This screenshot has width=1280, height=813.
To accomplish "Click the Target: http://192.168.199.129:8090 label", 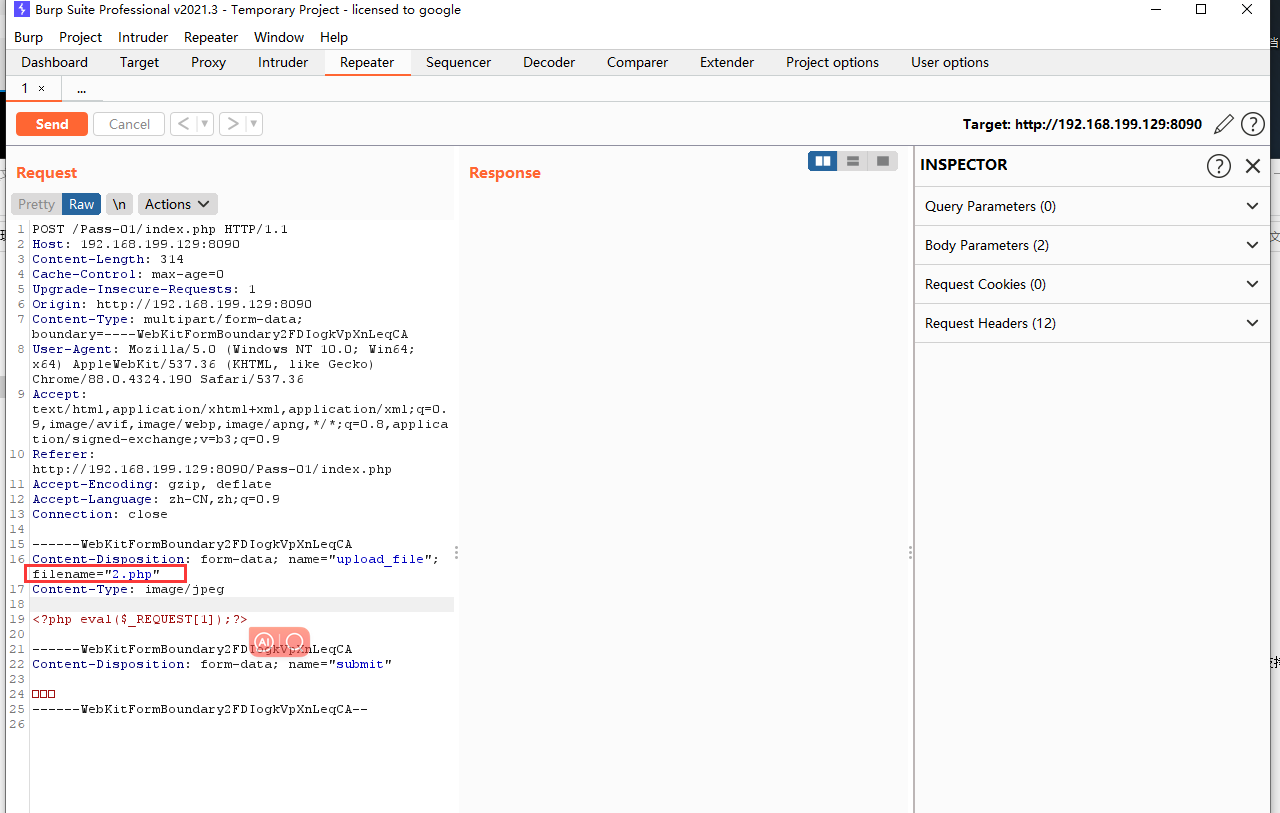I will (1082, 124).
